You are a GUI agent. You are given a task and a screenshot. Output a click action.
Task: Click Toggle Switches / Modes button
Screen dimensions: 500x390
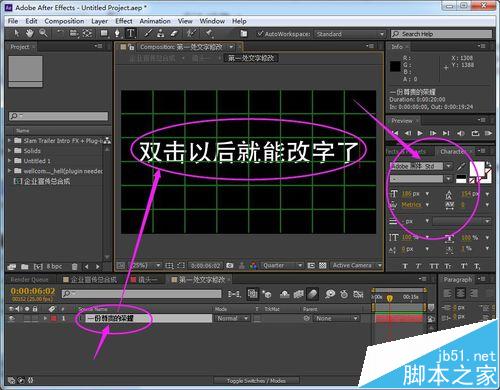click(256, 381)
